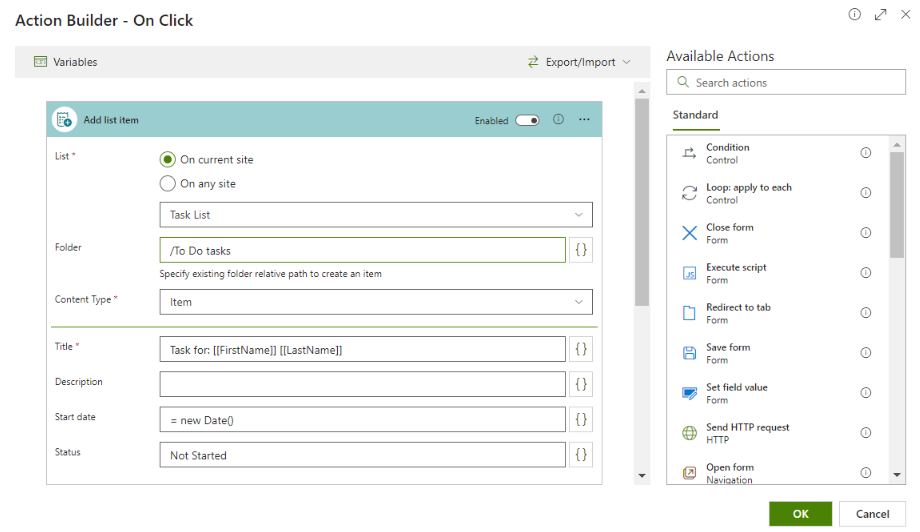Open the Variables panel icon
Viewport: 920px width, 532px height.
tap(40, 62)
